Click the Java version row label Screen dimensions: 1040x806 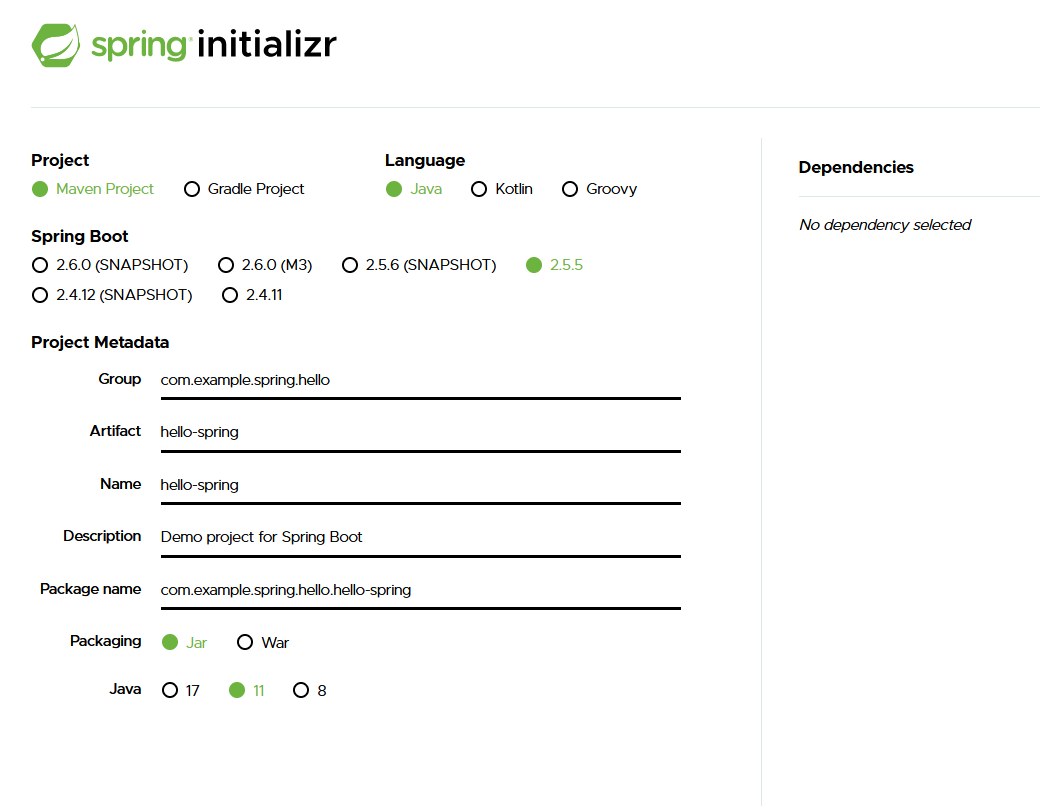125,689
